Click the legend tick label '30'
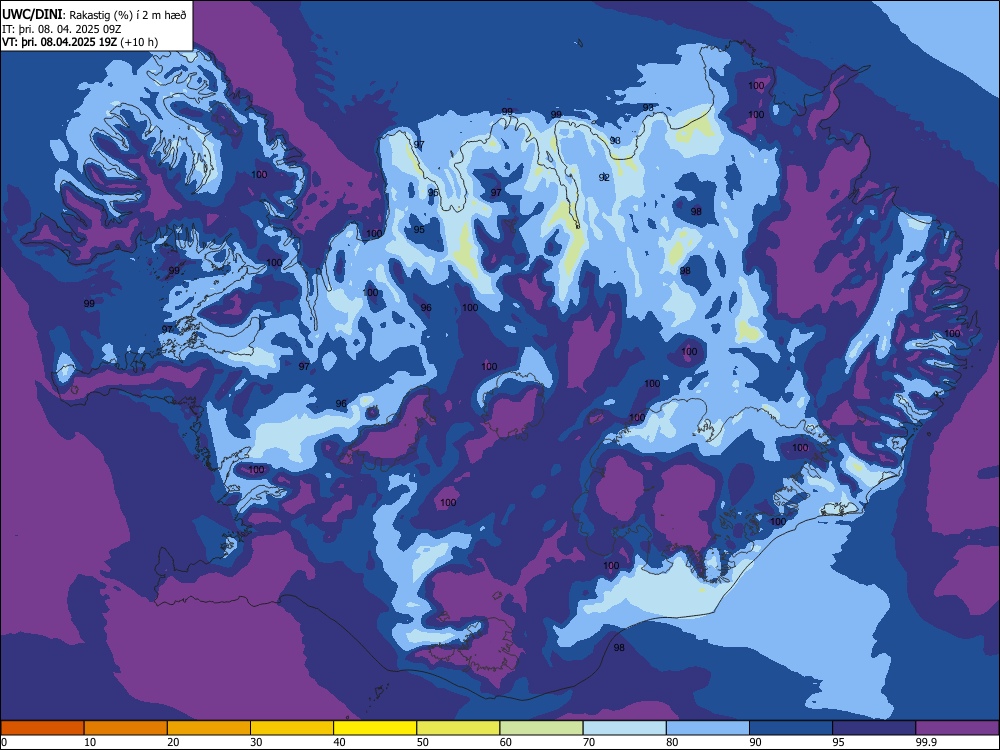 (256, 742)
